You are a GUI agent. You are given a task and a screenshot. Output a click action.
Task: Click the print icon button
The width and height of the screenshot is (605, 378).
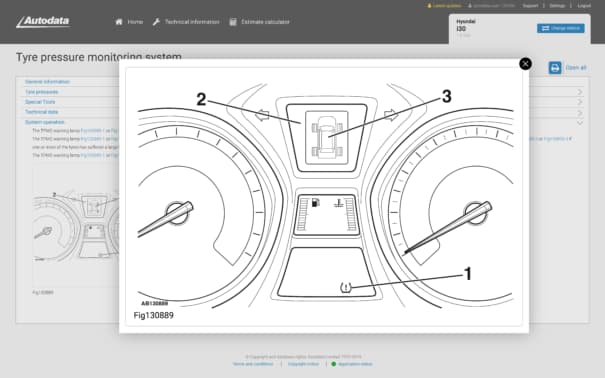tap(555, 68)
